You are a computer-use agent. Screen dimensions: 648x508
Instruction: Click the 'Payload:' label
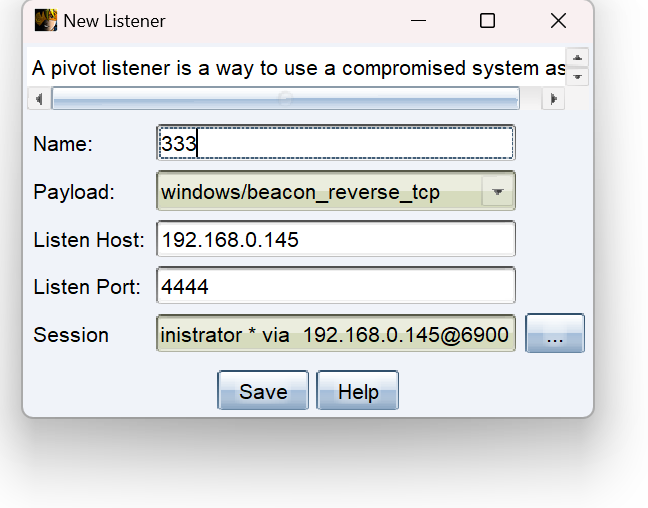click(x=74, y=192)
